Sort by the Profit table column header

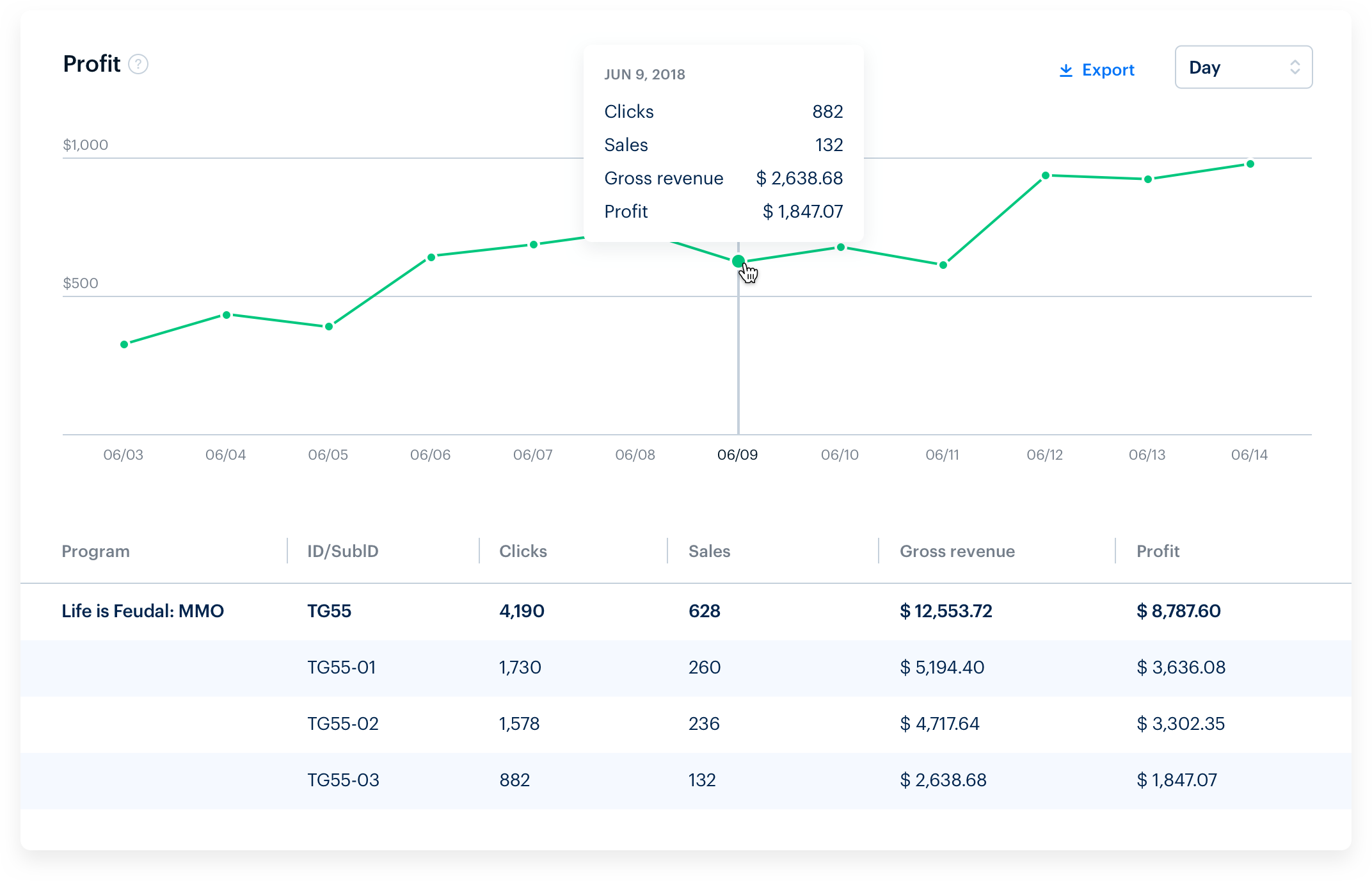coord(1158,551)
